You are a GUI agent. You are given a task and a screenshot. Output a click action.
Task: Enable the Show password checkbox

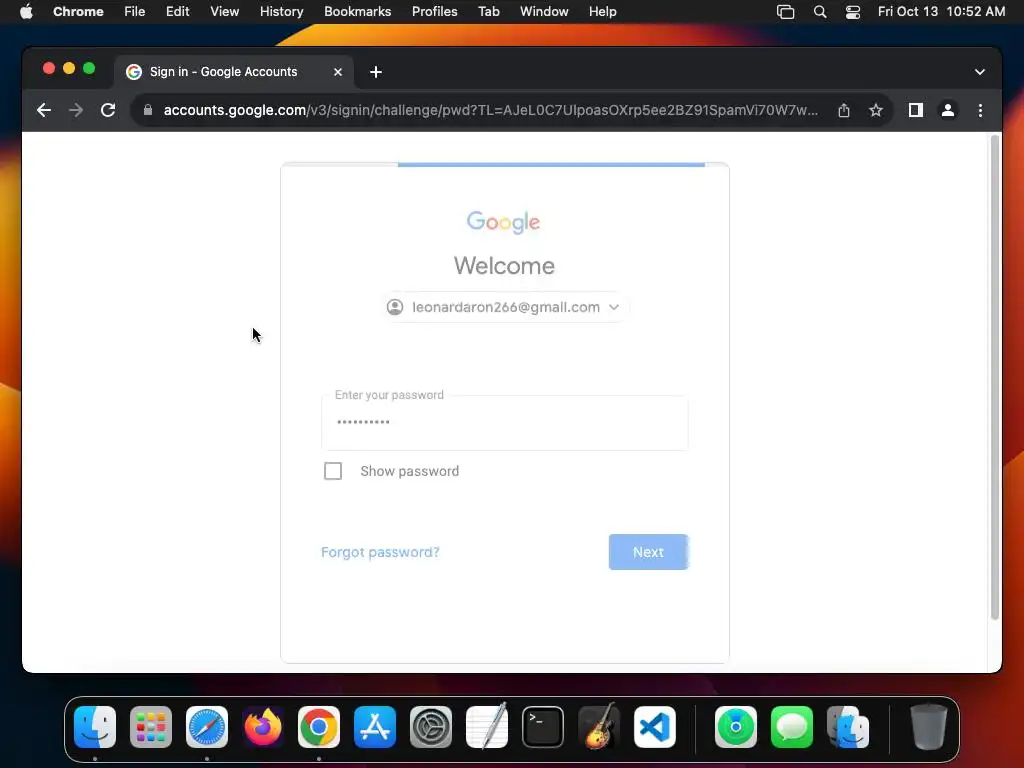(333, 471)
